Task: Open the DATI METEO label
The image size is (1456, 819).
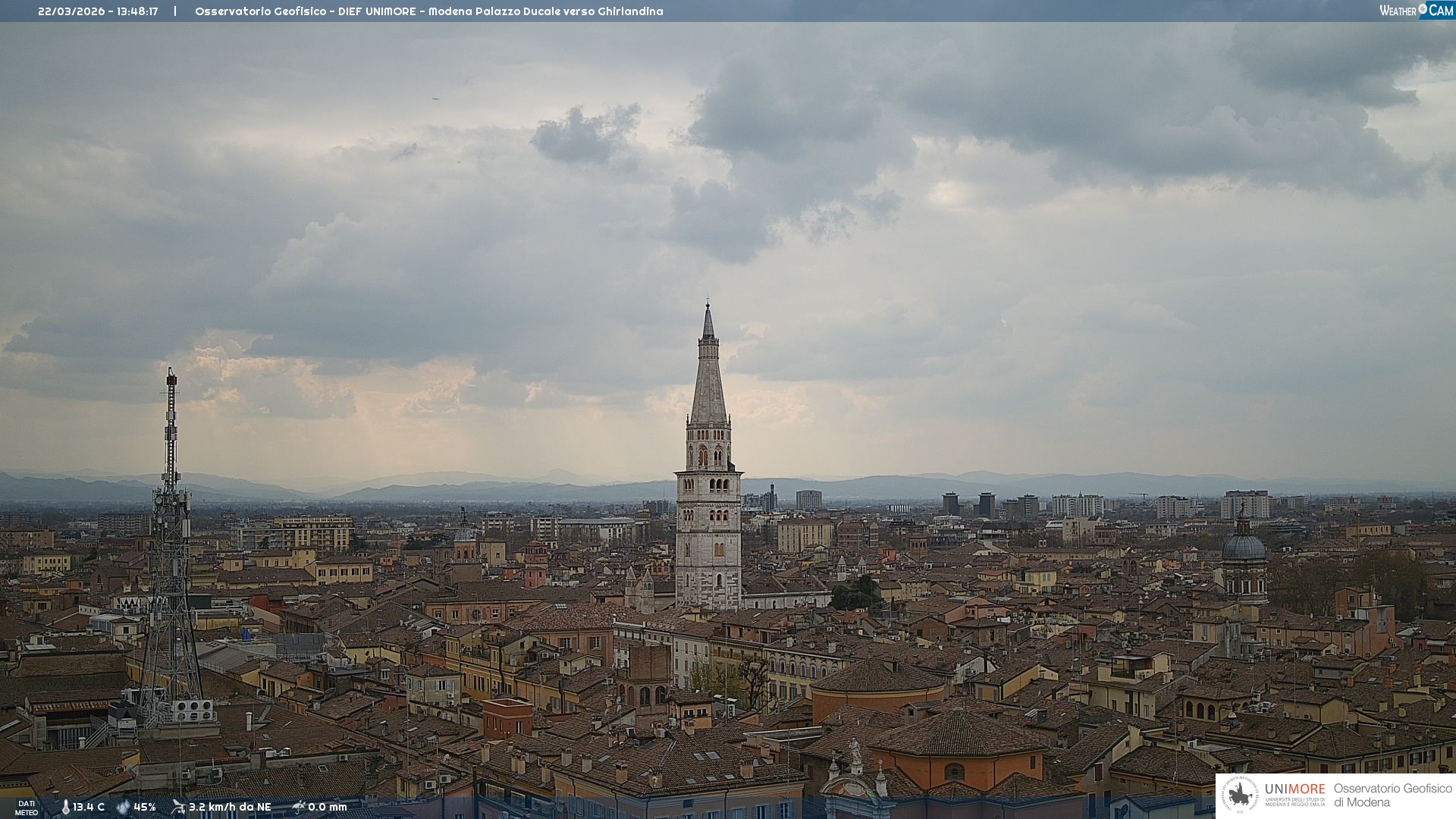Action: [x=27, y=808]
